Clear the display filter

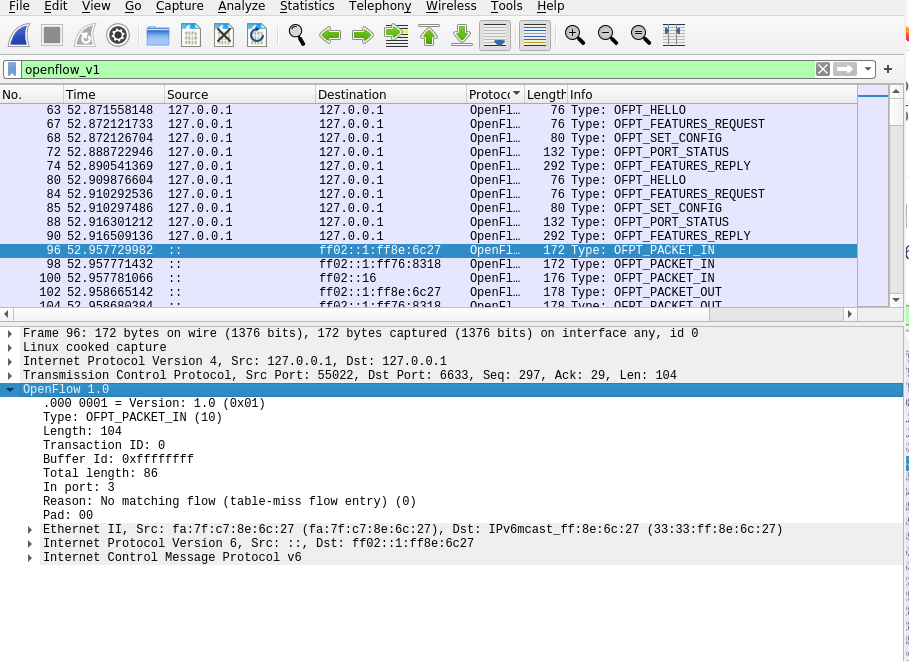click(823, 70)
